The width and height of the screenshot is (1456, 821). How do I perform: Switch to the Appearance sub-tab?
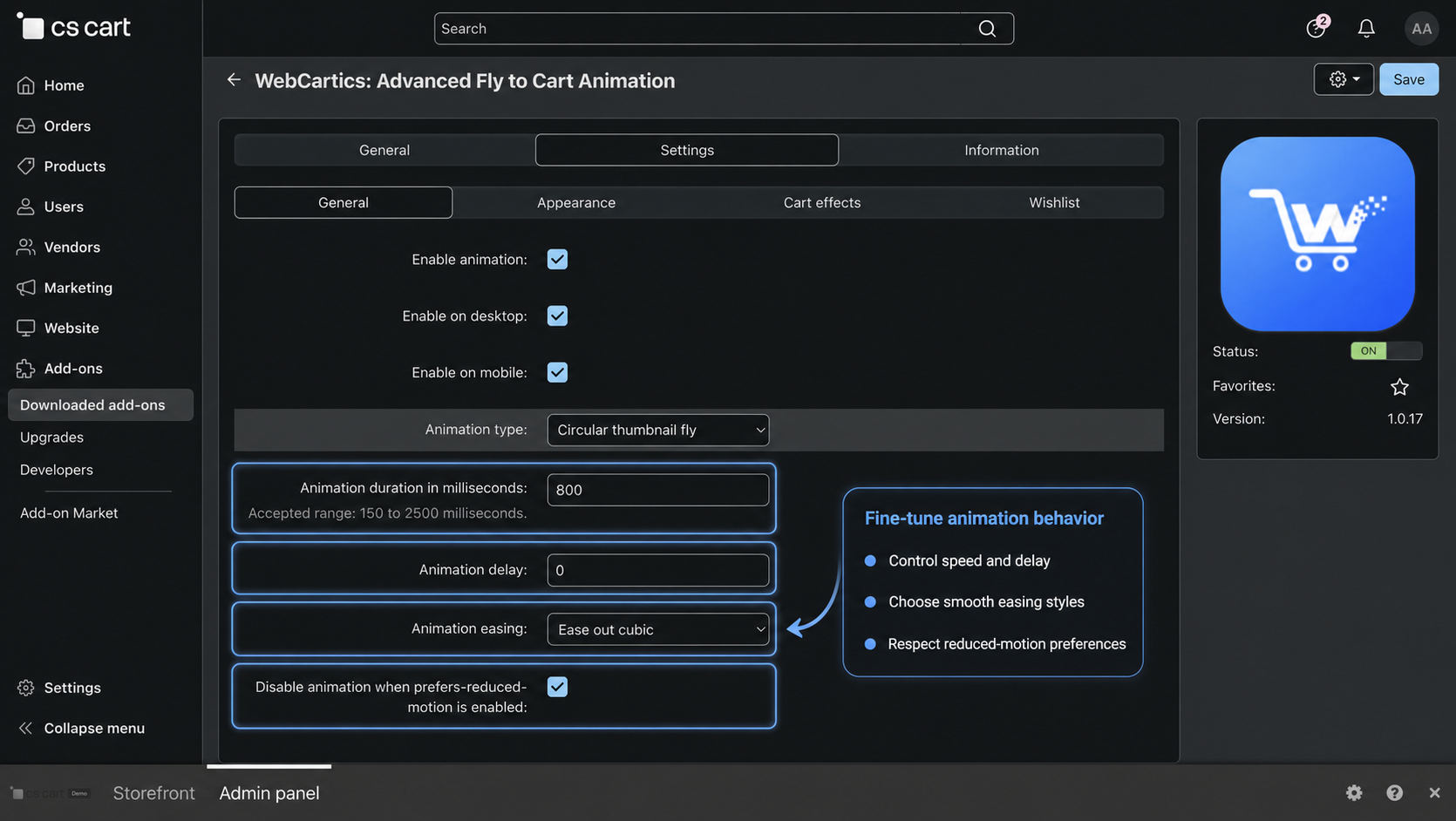click(x=576, y=202)
